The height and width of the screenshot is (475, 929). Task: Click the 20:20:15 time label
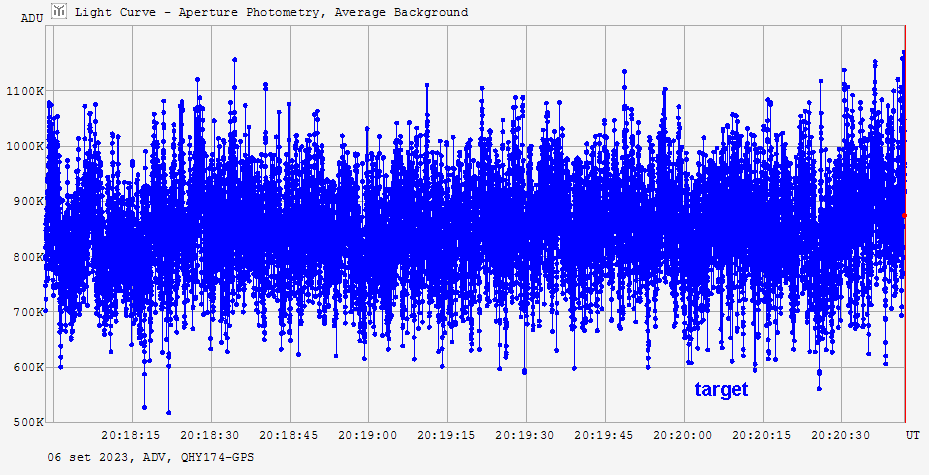(761, 435)
